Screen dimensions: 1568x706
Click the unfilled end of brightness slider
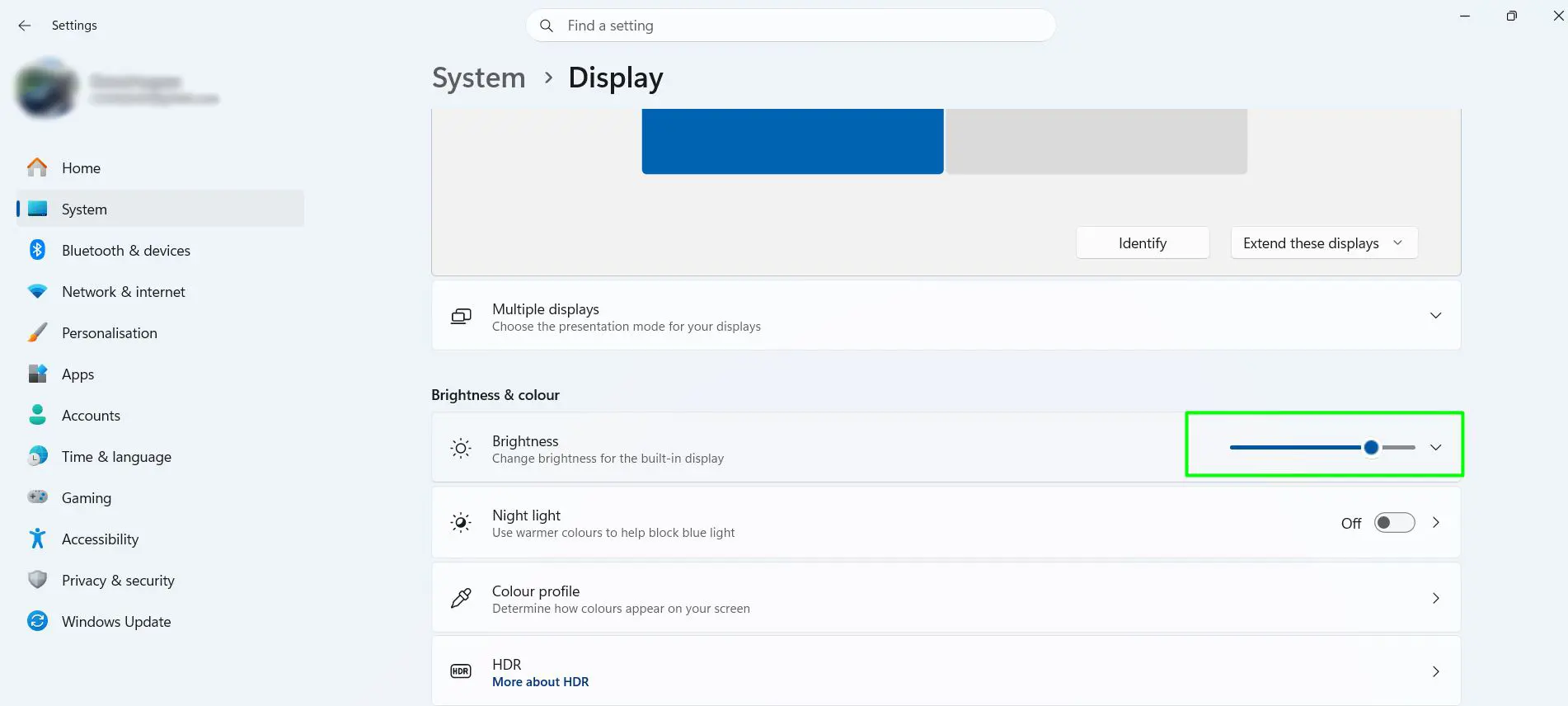(1399, 447)
